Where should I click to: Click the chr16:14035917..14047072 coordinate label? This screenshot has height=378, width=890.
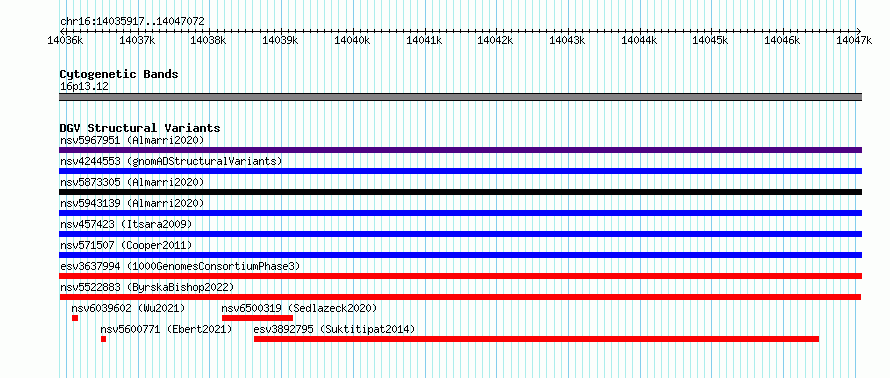click(x=132, y=22)
